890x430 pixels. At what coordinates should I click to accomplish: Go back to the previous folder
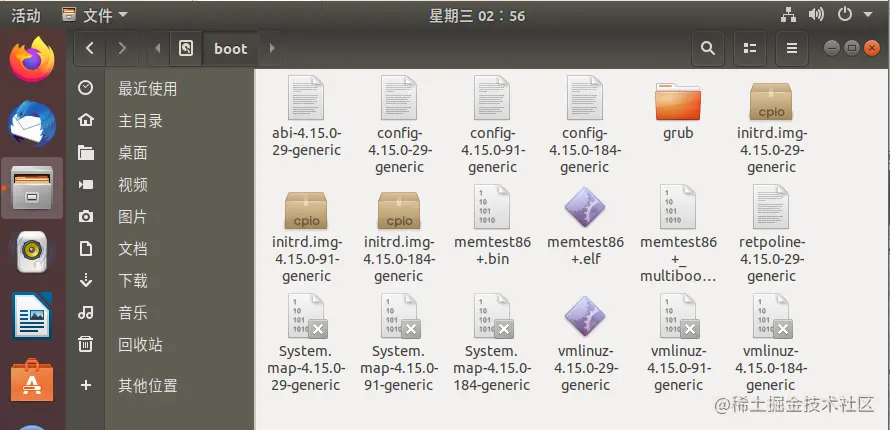coord(90,49)
